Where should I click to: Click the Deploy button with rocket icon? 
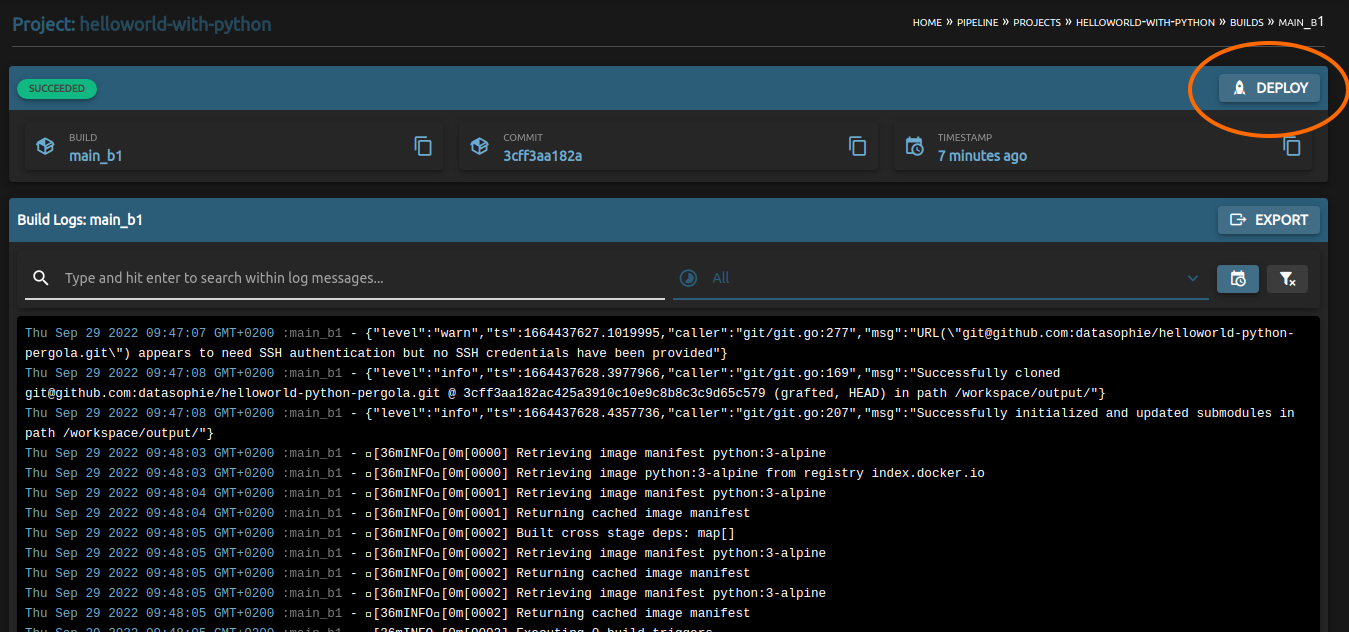(1269, 88)
